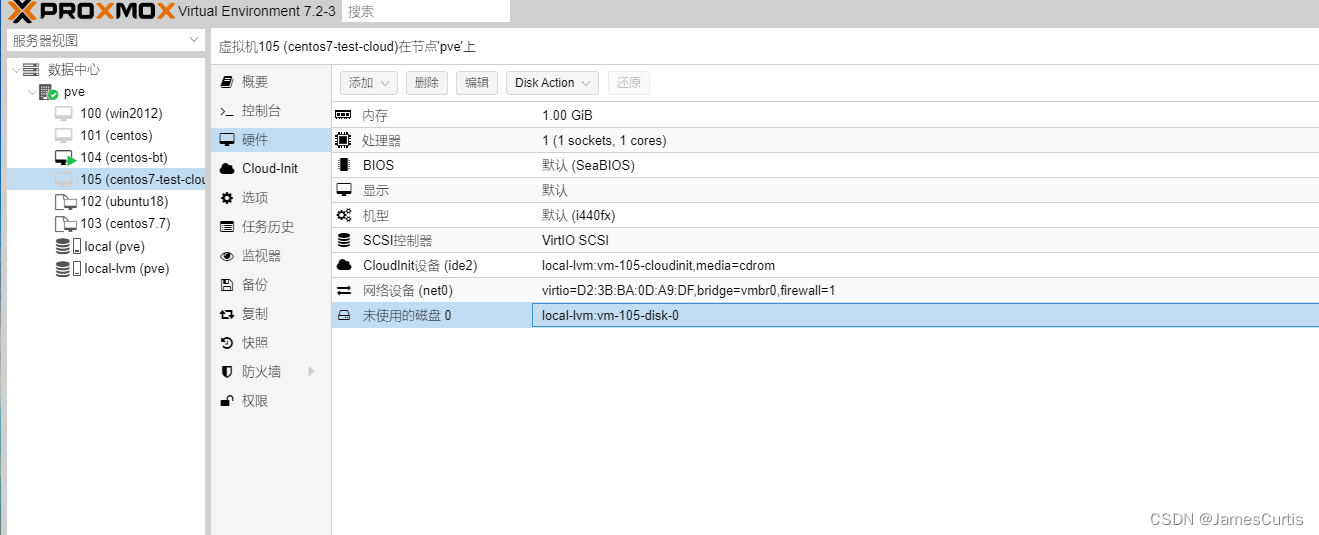Select the 内存 memory row

[x=825, y=115]
